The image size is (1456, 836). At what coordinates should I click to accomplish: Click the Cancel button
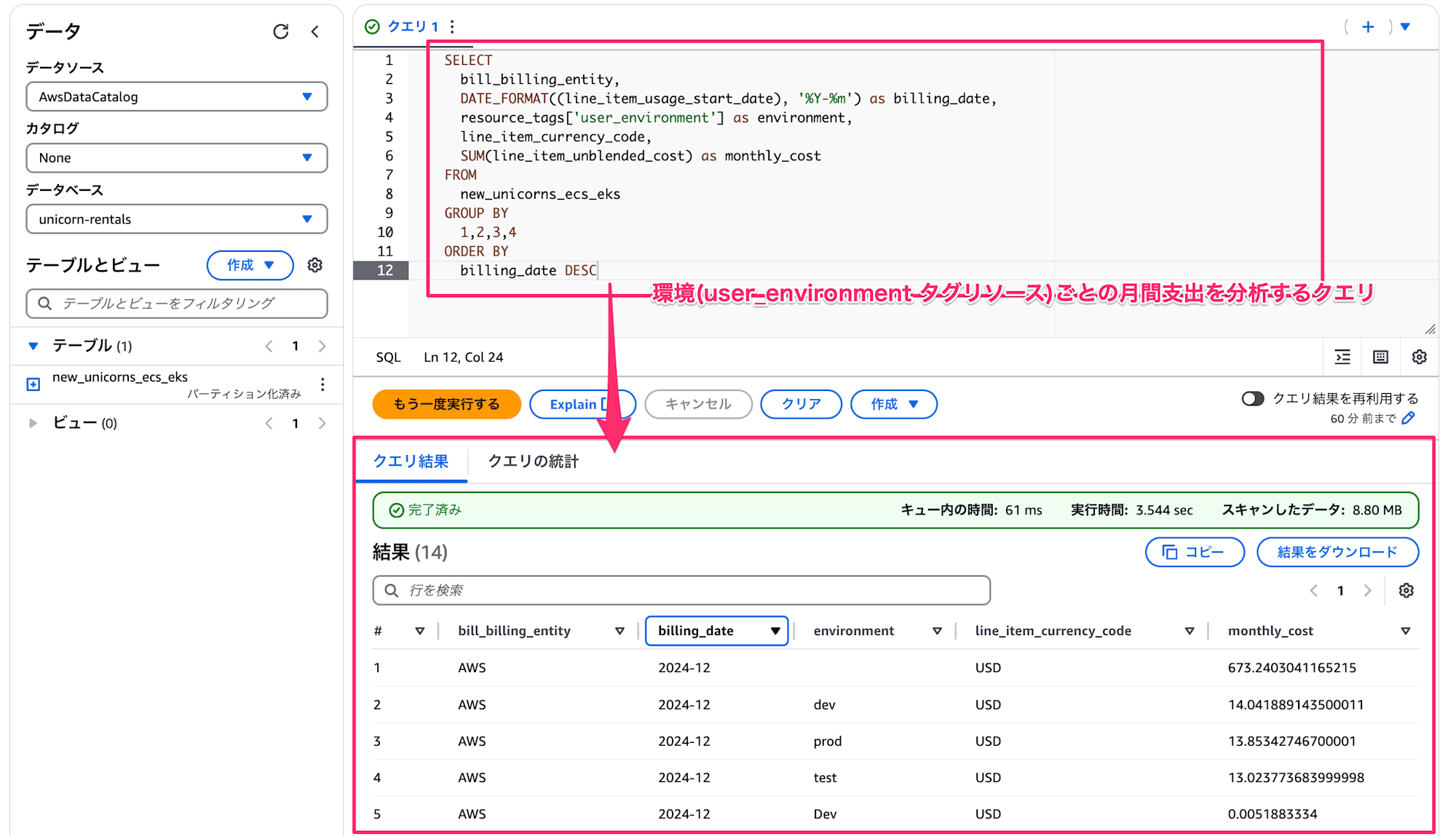click(698, 404)
